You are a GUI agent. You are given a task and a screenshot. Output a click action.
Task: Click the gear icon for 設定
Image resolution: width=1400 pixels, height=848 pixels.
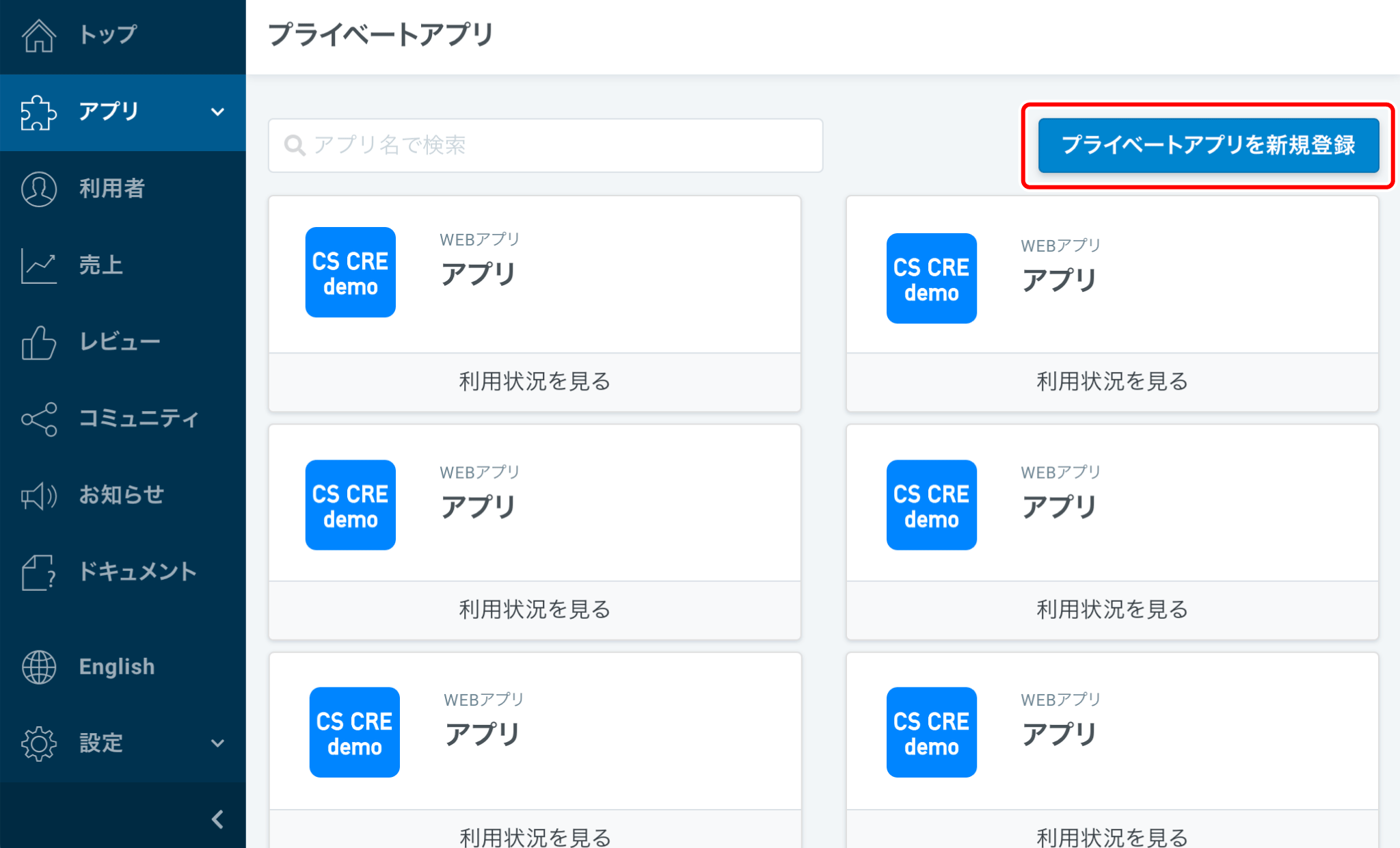tap(39, 743)
